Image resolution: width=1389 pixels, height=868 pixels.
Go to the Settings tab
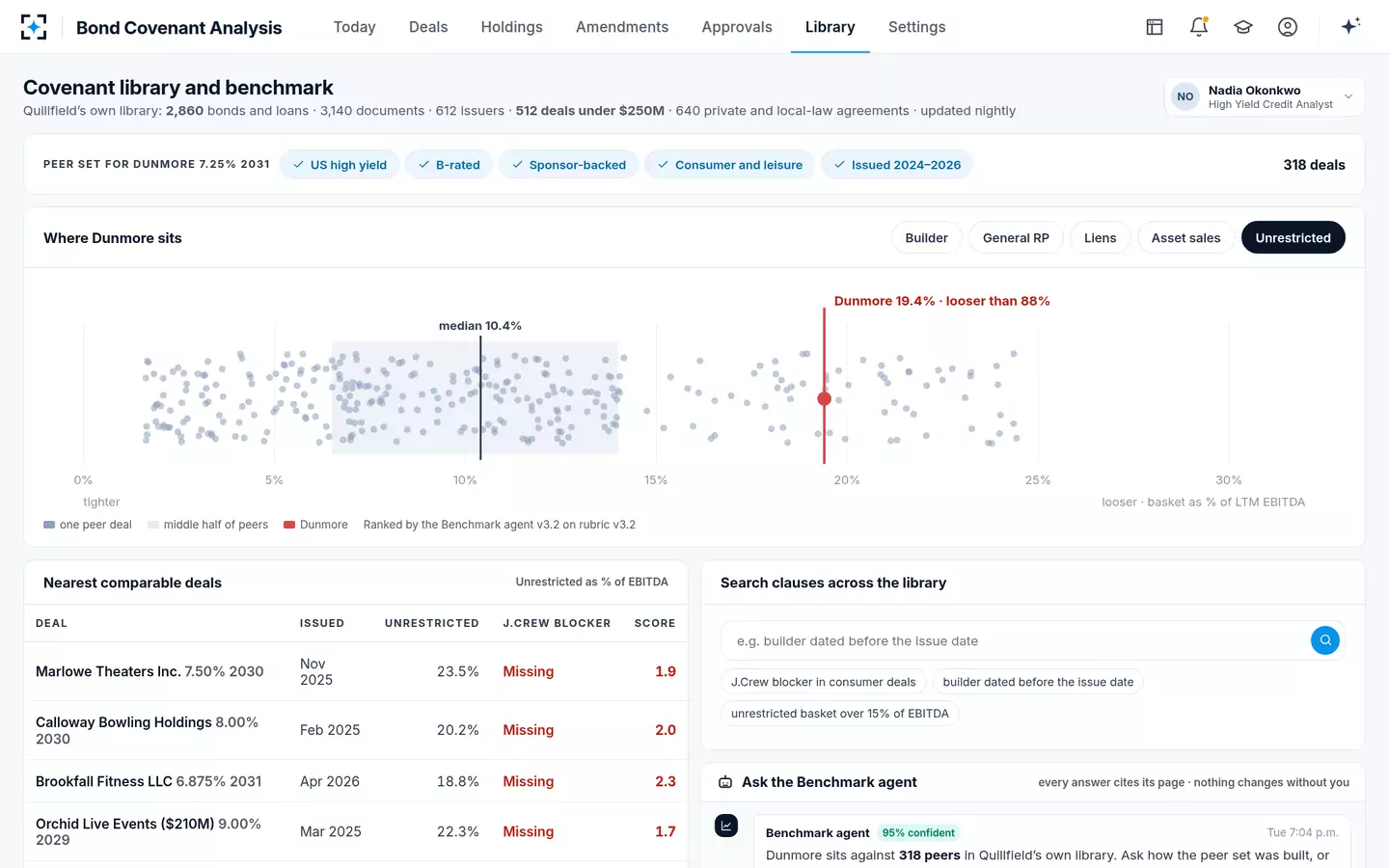[x=917, y=27]
